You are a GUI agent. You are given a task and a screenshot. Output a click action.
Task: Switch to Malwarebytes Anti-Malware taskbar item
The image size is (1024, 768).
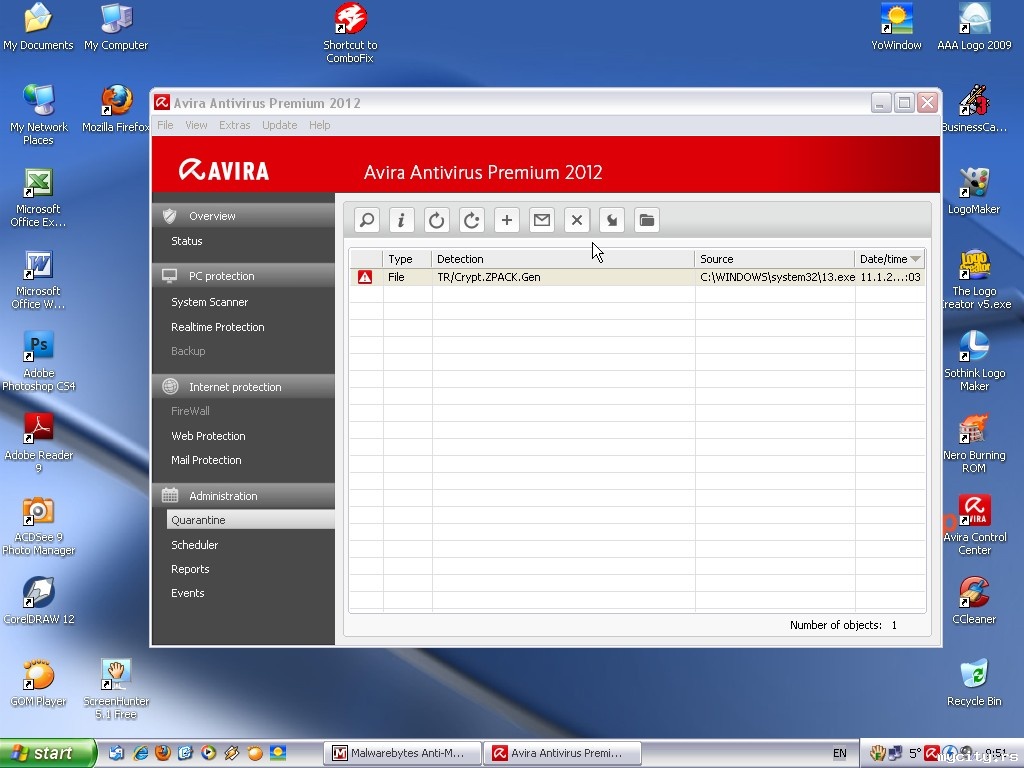point(402,753)
